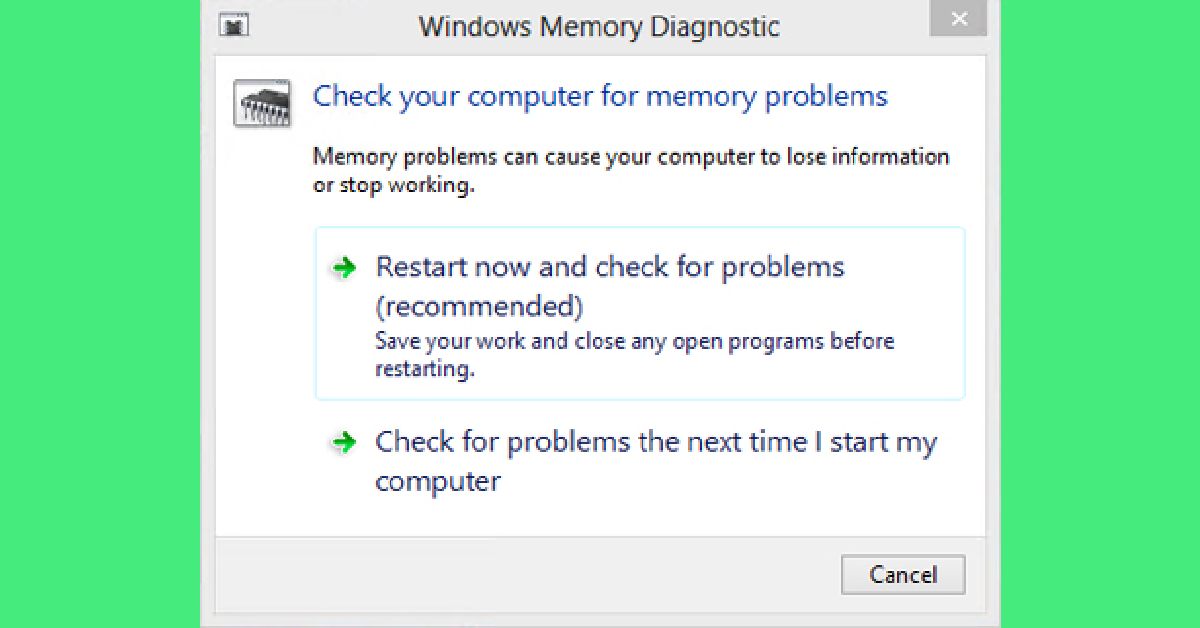Choose Restart now and check for problems
The image size is (1200, 628).
[x=609, y=268]
